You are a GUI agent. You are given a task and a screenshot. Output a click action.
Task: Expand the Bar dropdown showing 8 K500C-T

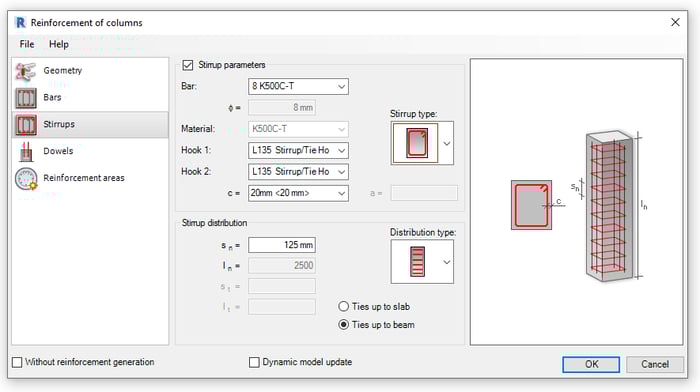click(x=298, y=86)
